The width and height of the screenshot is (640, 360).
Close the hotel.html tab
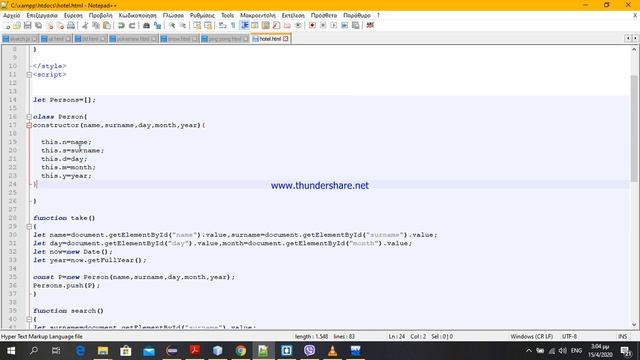286,39
